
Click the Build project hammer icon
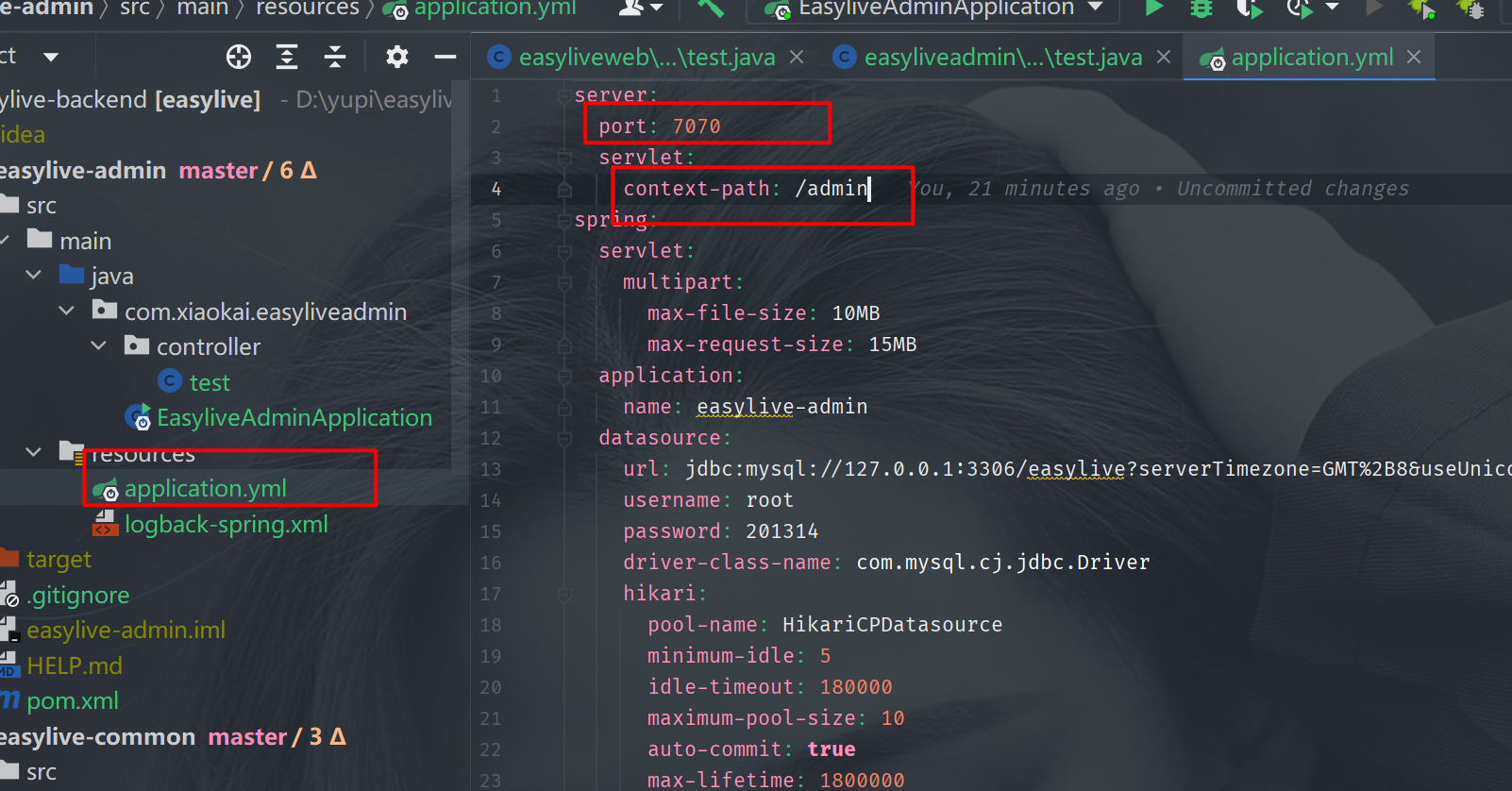tap(711, 8)
